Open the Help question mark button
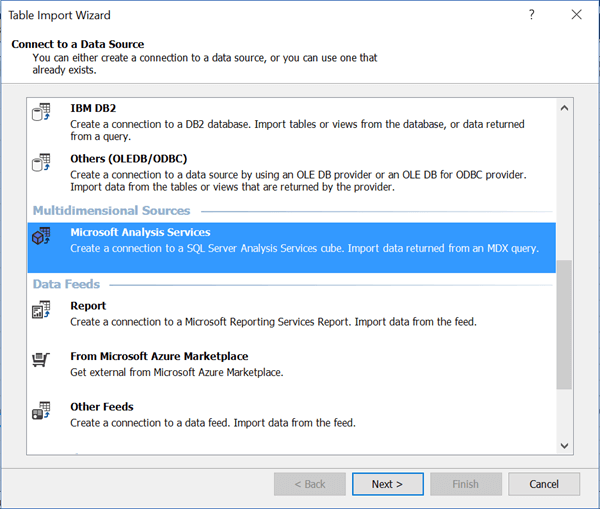The width and height of the screenshot is (600, 509). click(x=531, y=15)
